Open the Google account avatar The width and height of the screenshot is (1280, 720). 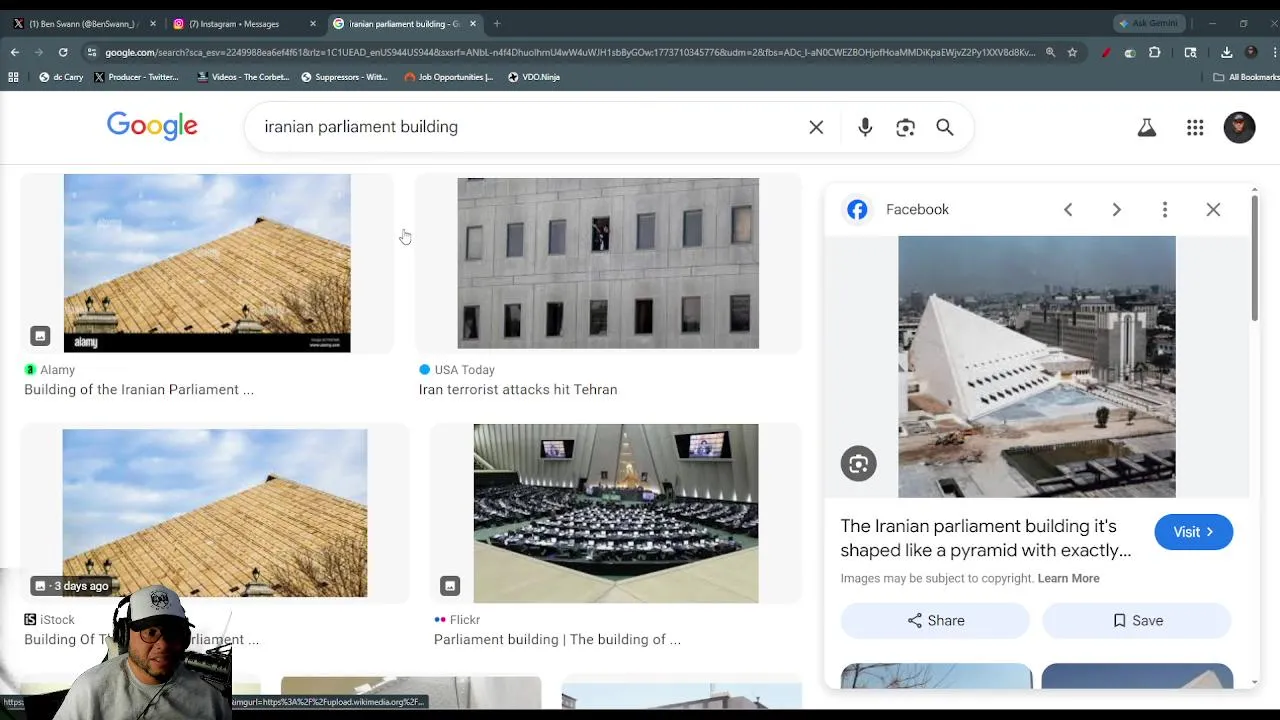tap(1239, 127)
